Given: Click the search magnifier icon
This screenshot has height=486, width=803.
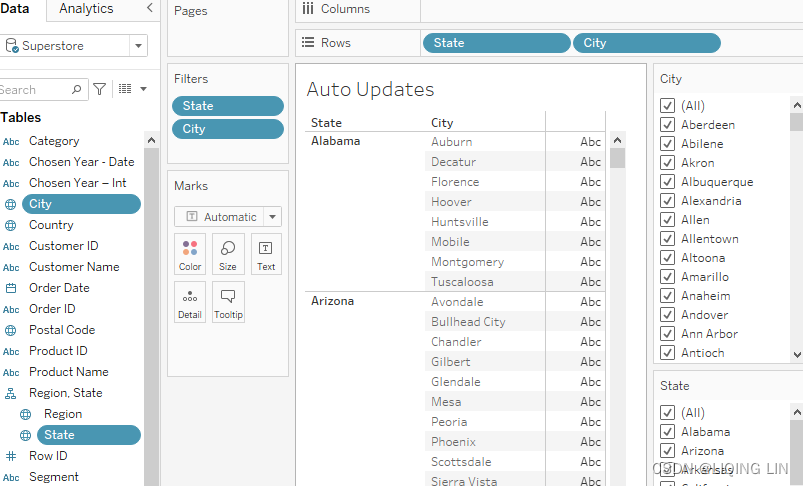Looking at the screenshot, I should click(76, 89).
